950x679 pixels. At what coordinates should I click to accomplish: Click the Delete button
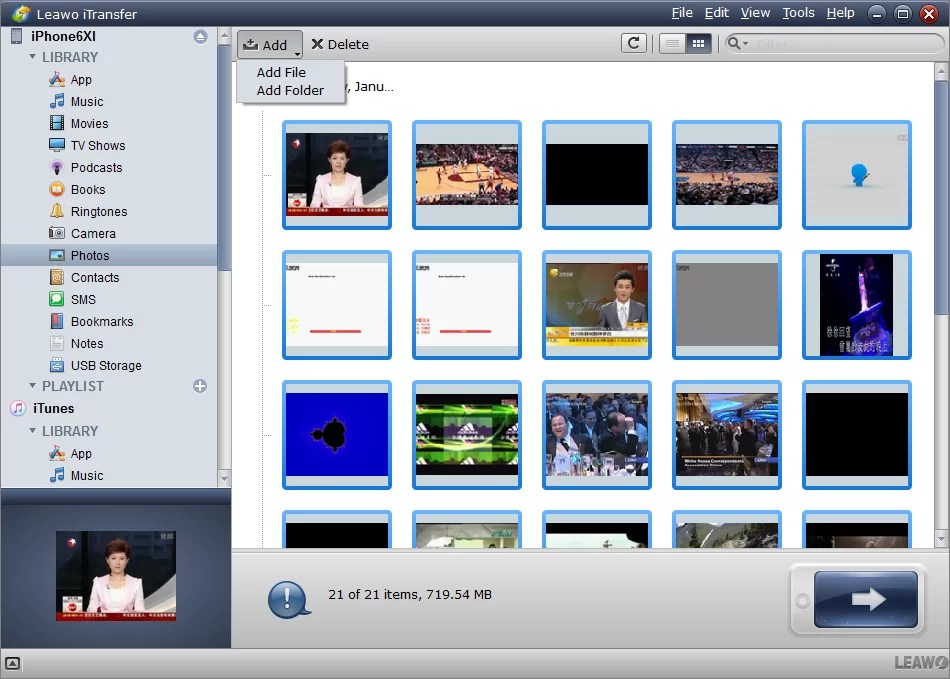point(339,44)
